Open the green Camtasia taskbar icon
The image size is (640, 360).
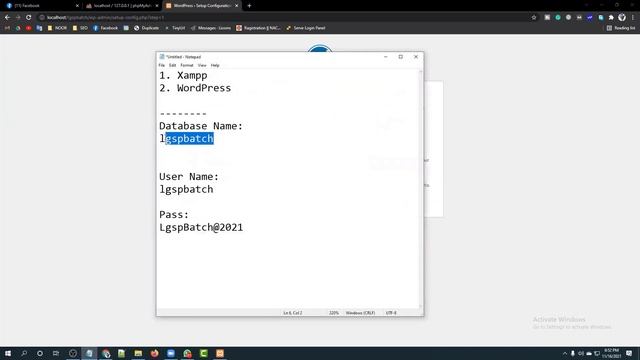pos(204,353)
